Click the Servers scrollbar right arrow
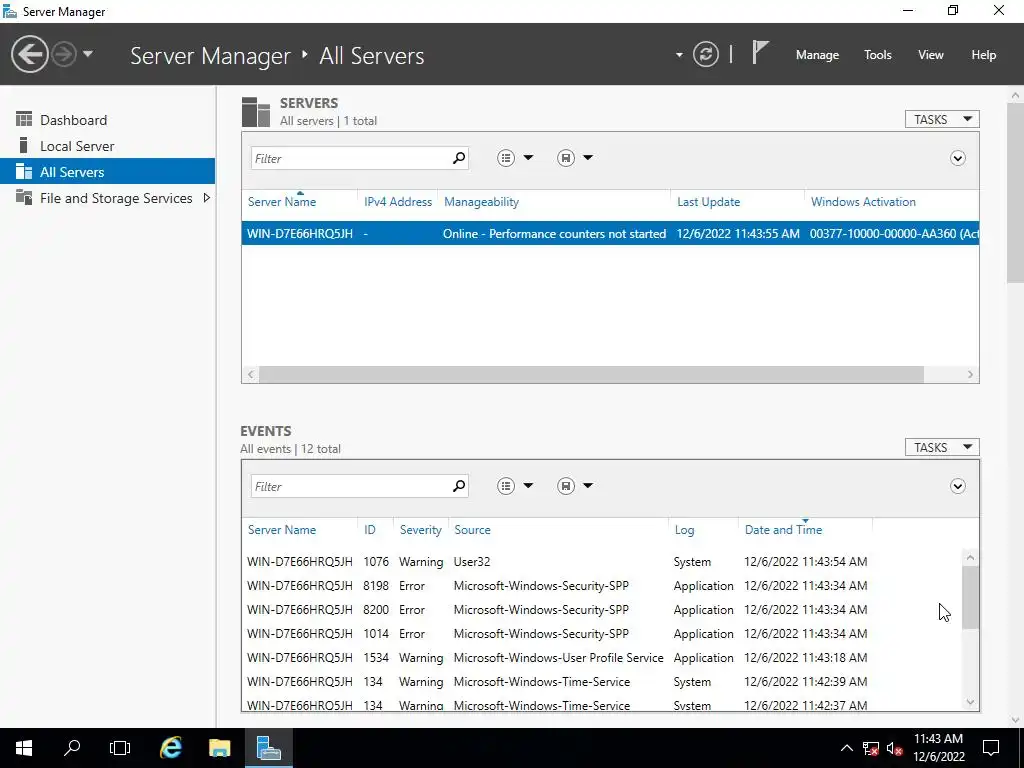 (x=970, y=374)
